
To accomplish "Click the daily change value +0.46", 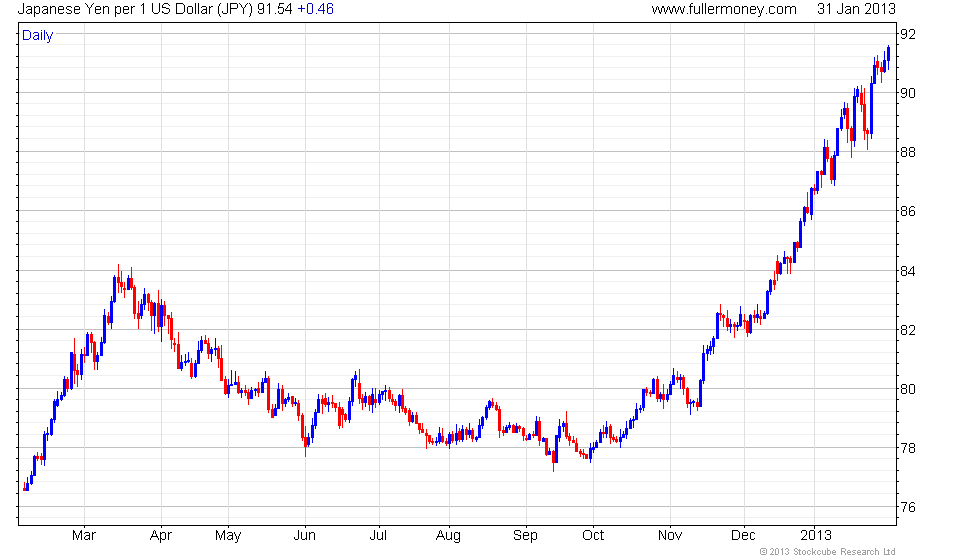I will click(x=316, y=9).
